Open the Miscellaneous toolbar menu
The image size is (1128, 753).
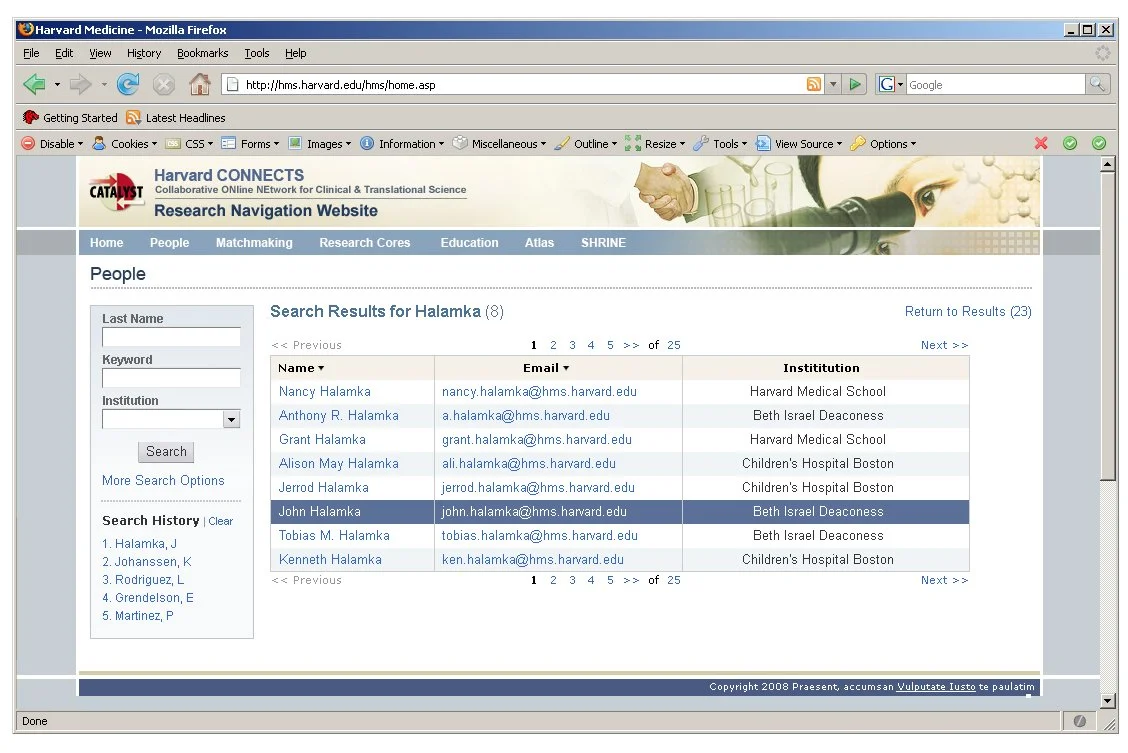[499, 144]
